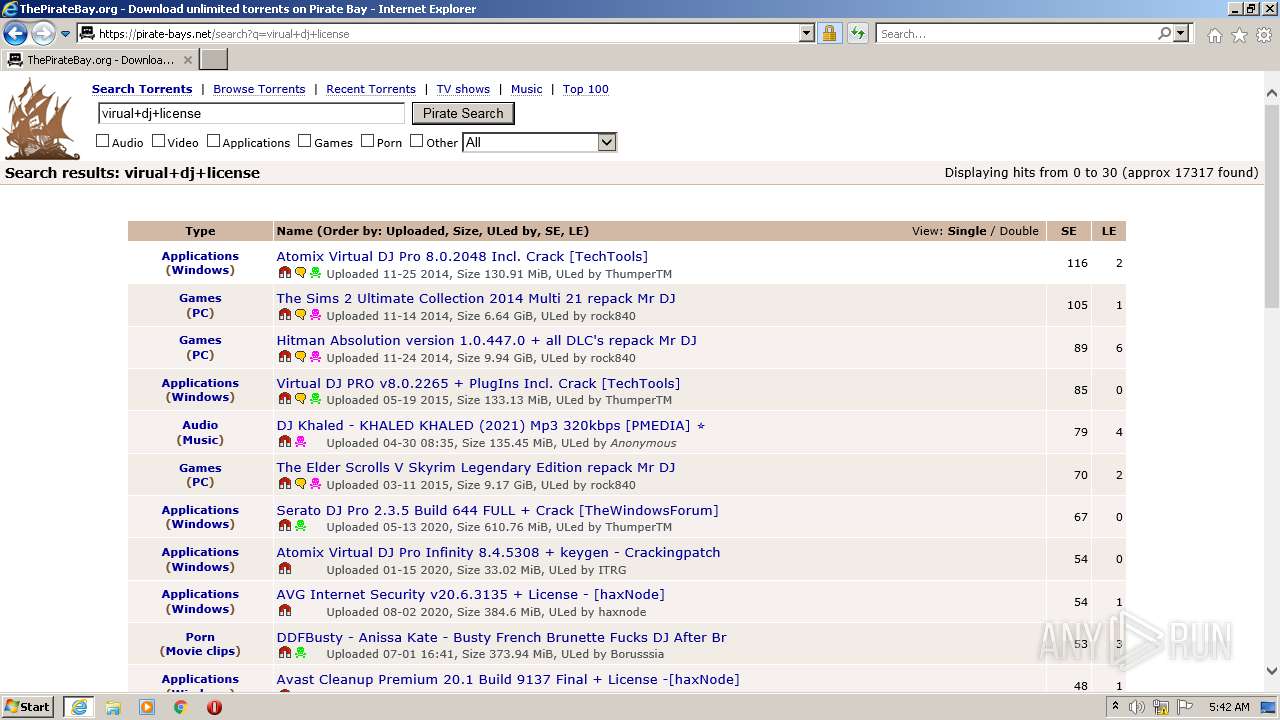Viewport: 1280px width, 720px height.
Task: Expand the search provider dropdown arrow
Action: pos(1181,33)
